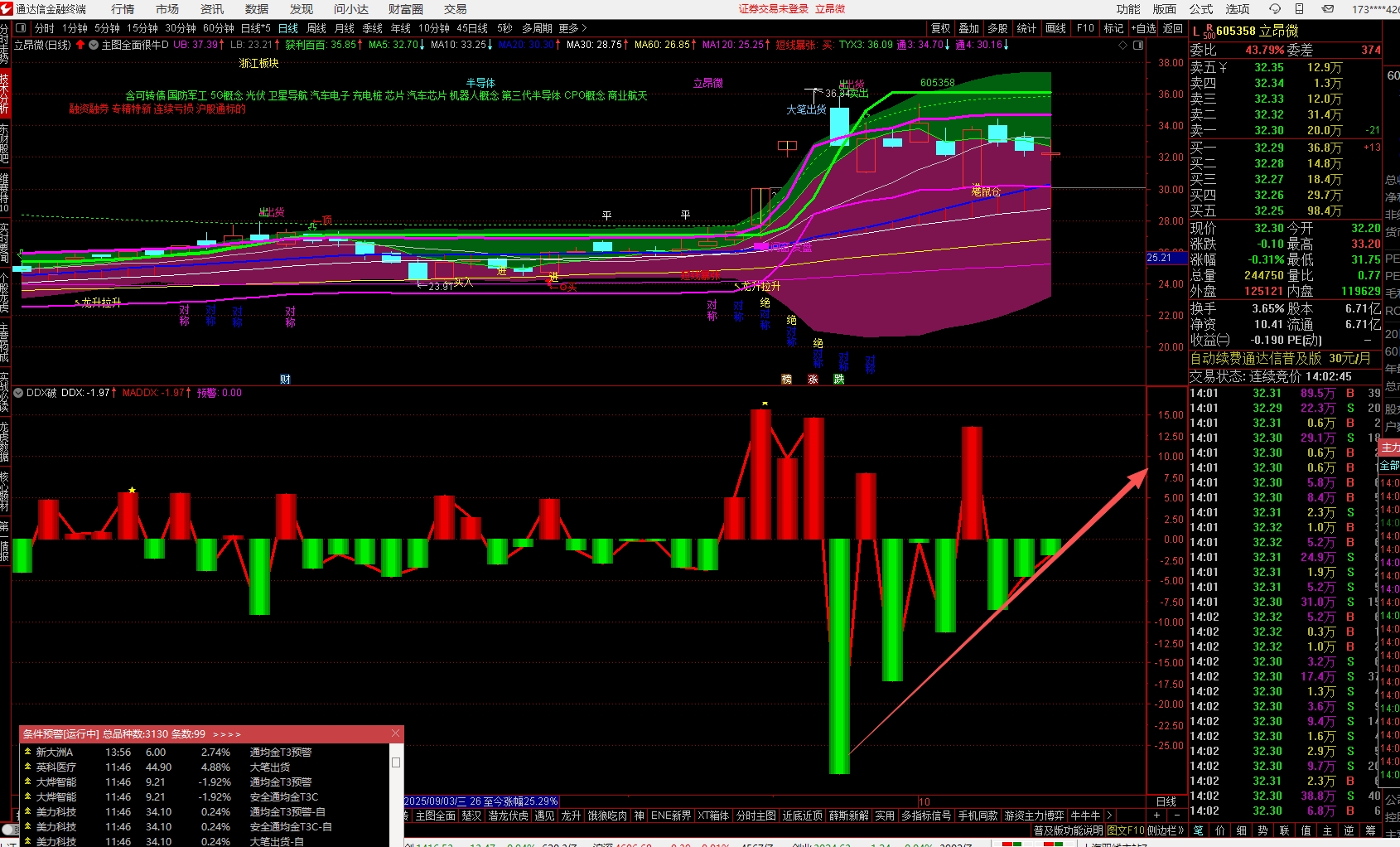Open the 问小达 menu
Screen dimensions: 1400x847
click(x=351, y=9)
